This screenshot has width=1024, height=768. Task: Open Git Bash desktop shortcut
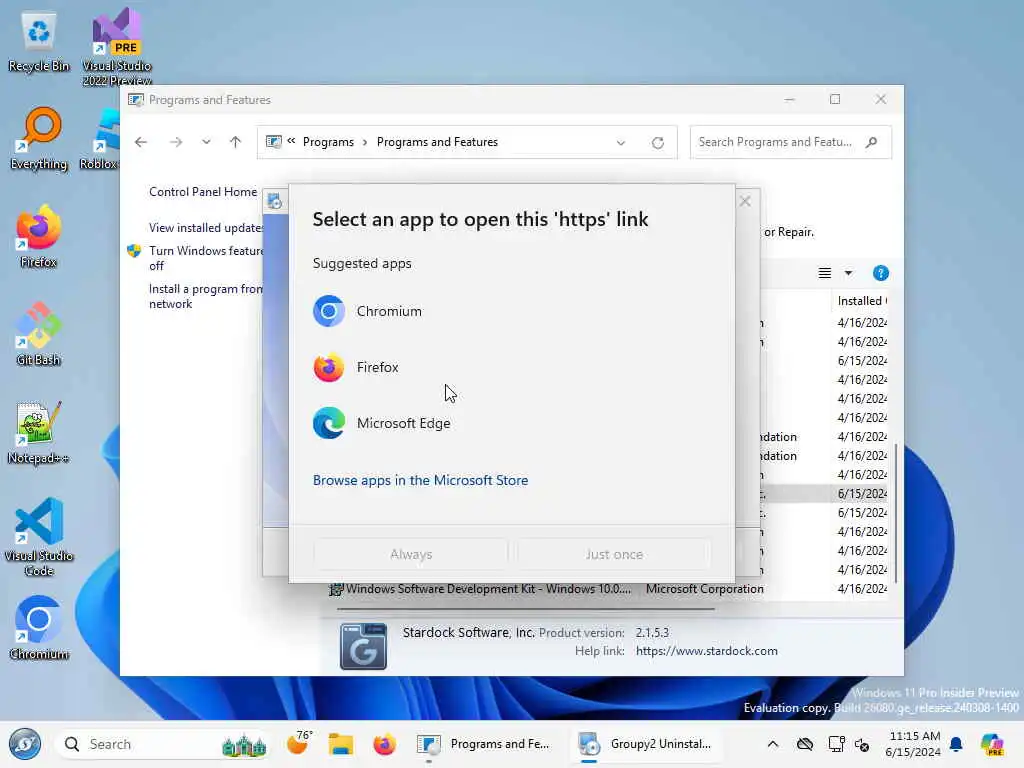coord(39,335)
